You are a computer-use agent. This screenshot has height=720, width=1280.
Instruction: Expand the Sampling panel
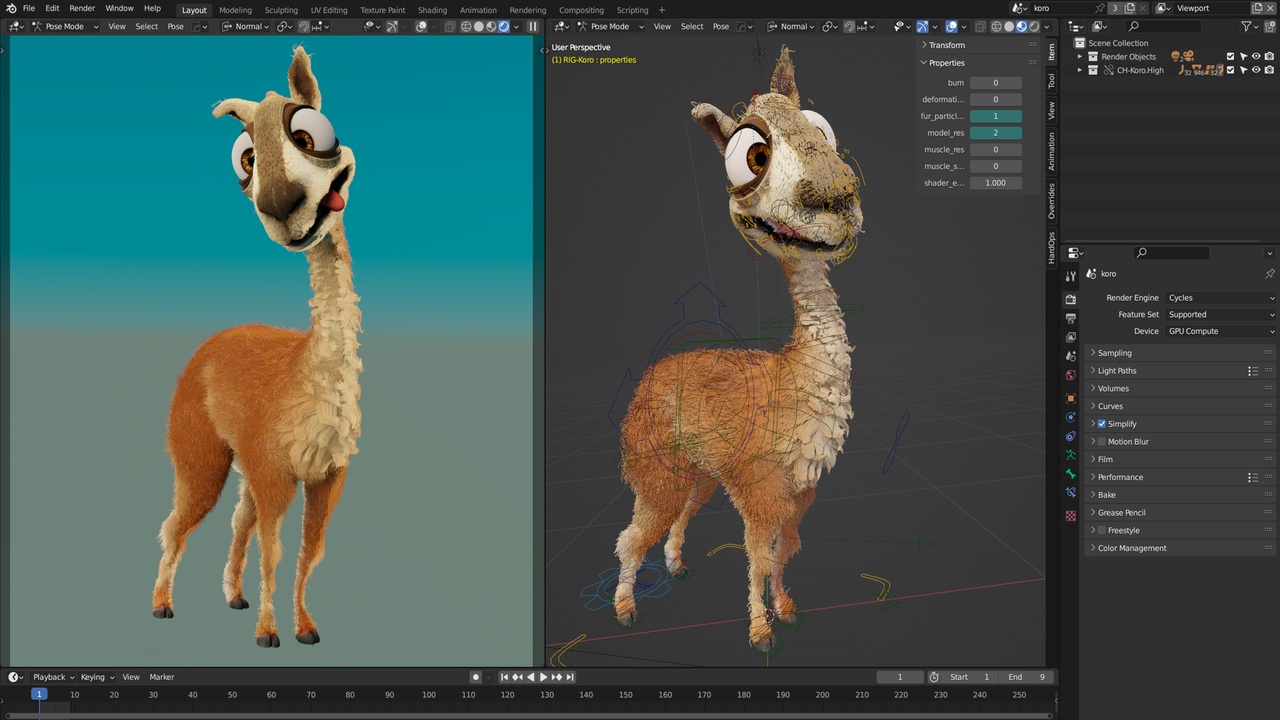pos(1114,353)
